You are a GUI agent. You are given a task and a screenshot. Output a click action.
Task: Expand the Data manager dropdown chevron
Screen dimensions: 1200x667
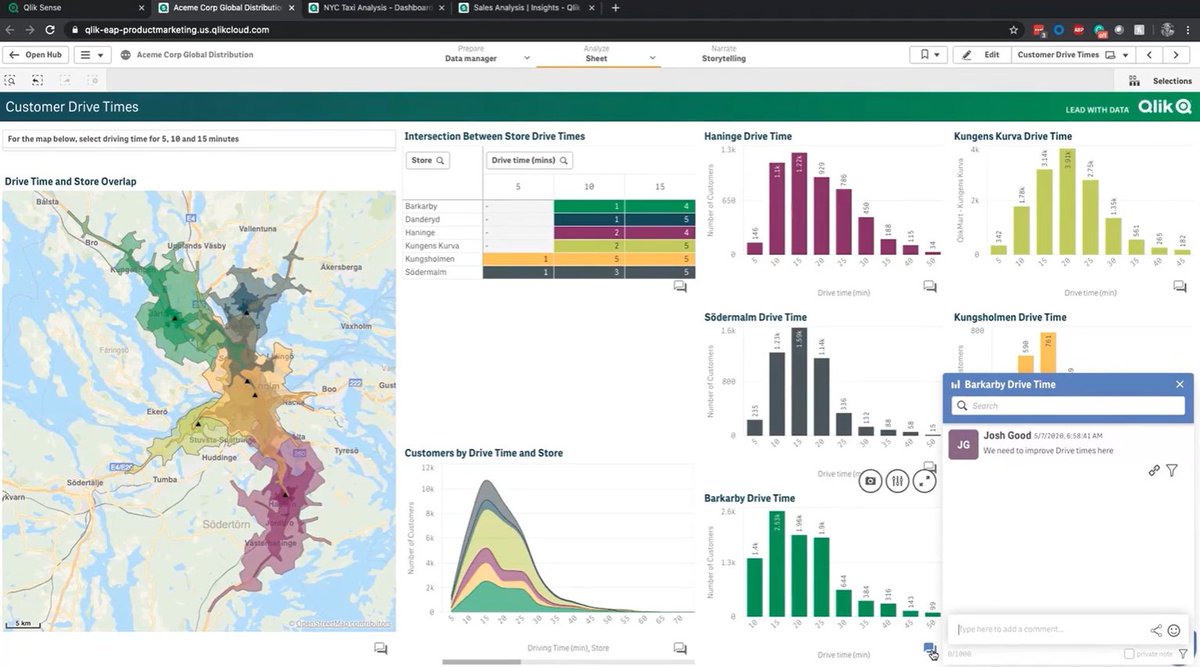(x=525, y=59)
